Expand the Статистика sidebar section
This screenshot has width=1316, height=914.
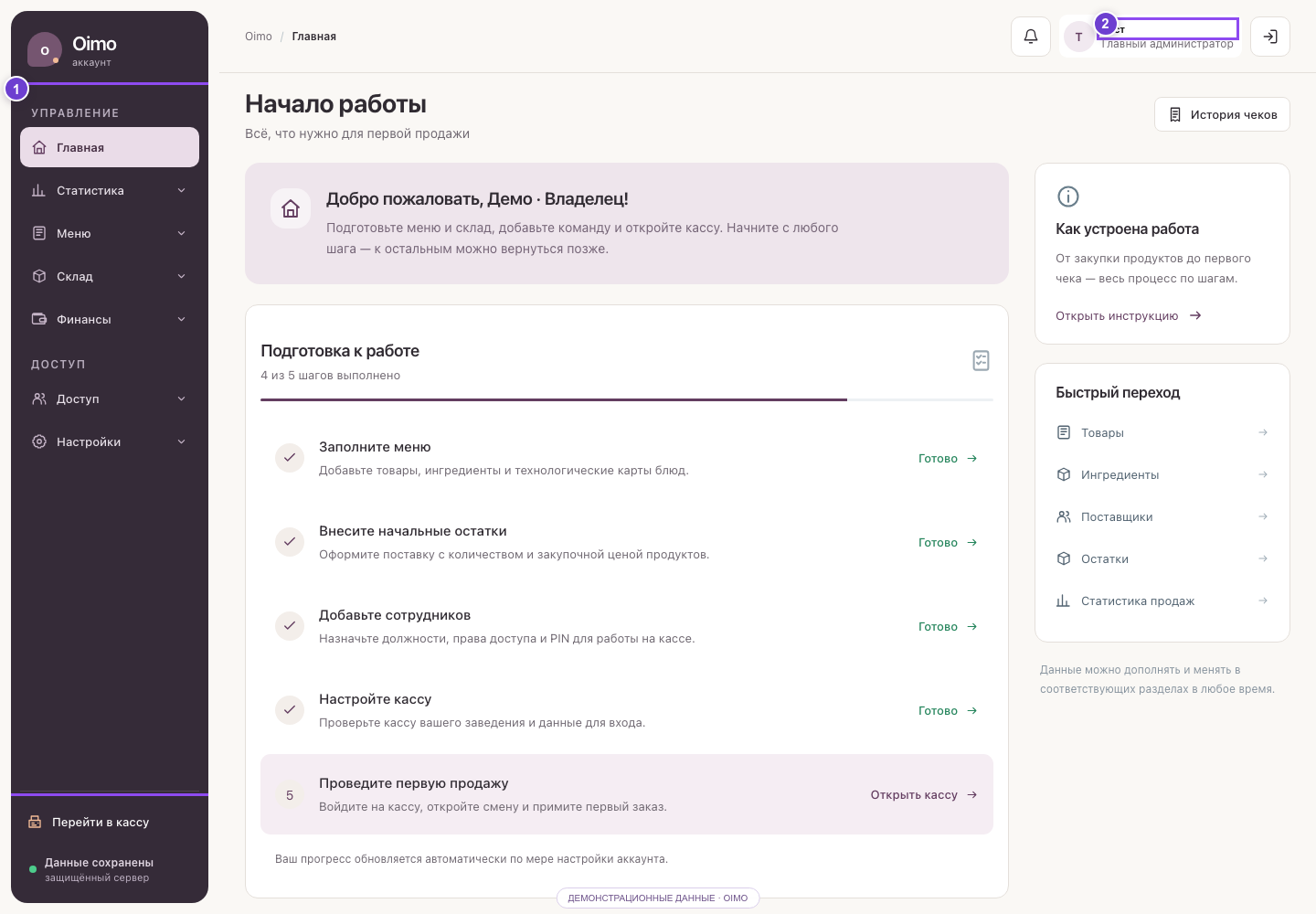(x=110, y=190)
